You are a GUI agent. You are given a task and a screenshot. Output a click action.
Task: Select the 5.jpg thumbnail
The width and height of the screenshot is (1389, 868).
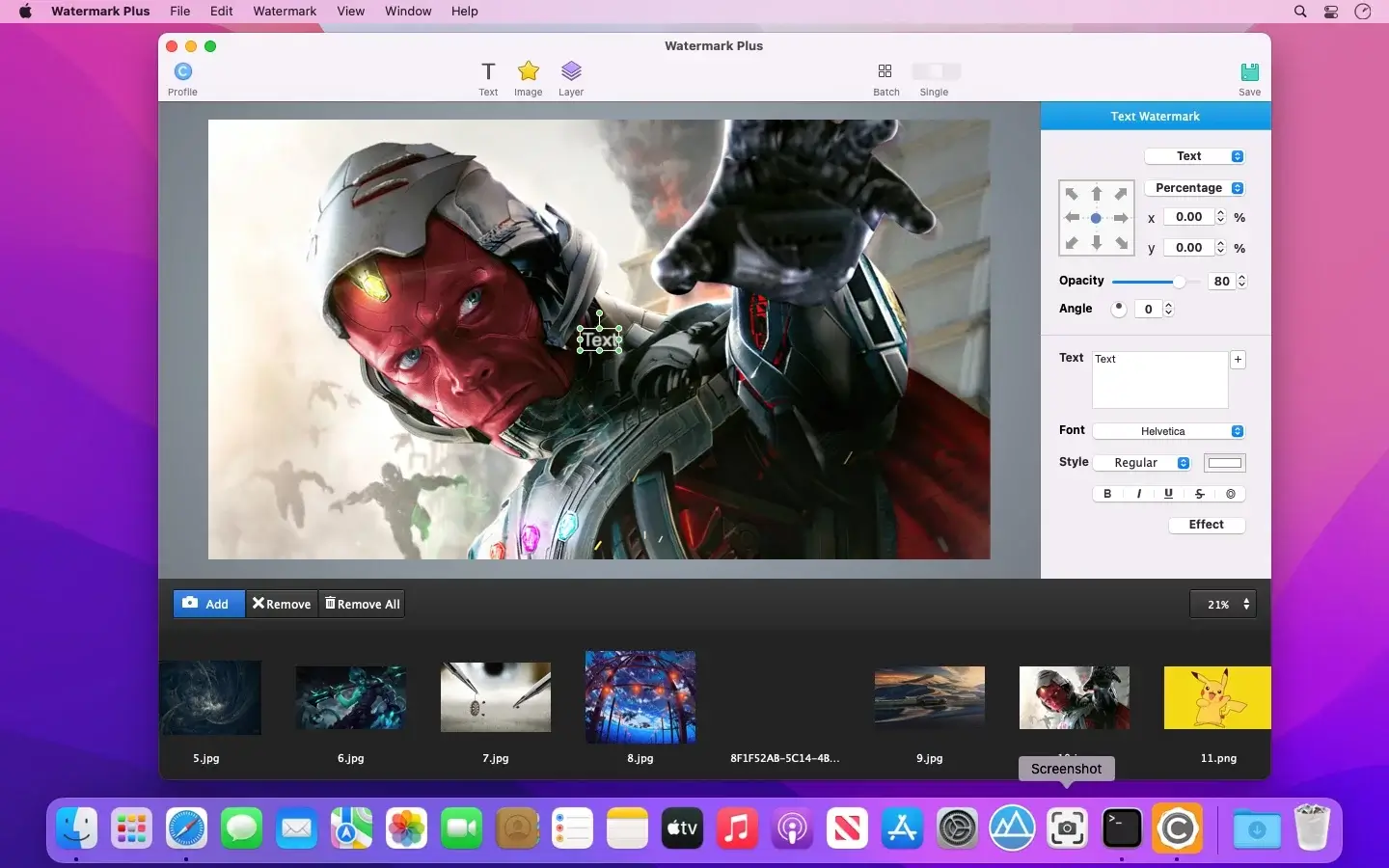coord(210,697)
